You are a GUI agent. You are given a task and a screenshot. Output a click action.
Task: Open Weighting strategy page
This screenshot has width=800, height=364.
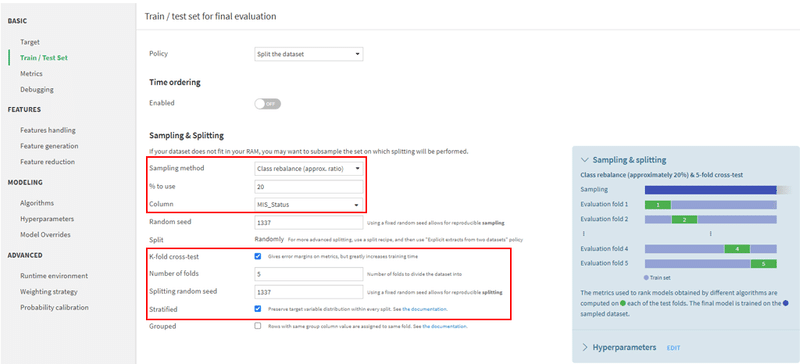click(x=49, y=292)
